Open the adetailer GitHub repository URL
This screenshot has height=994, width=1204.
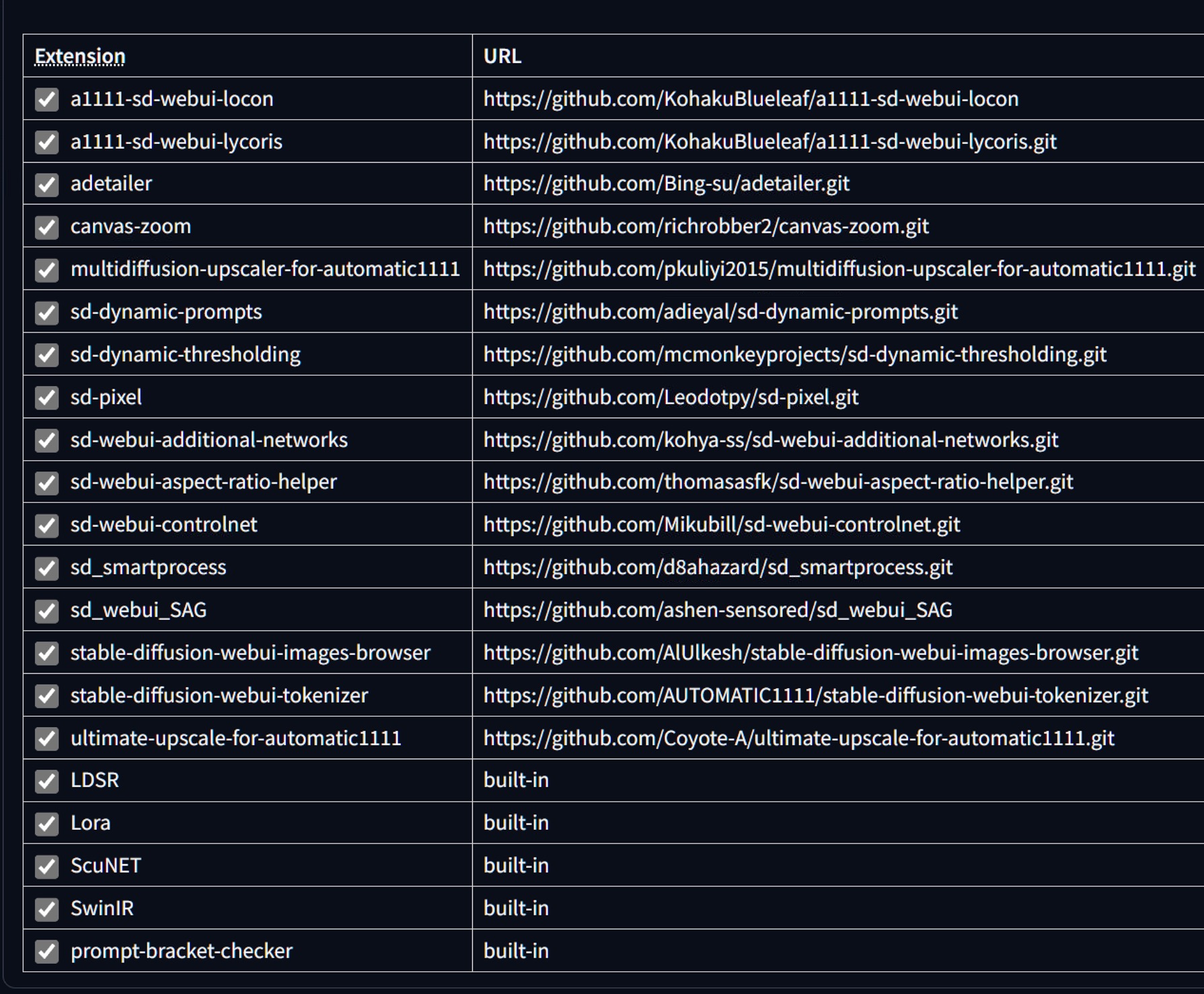665,184
